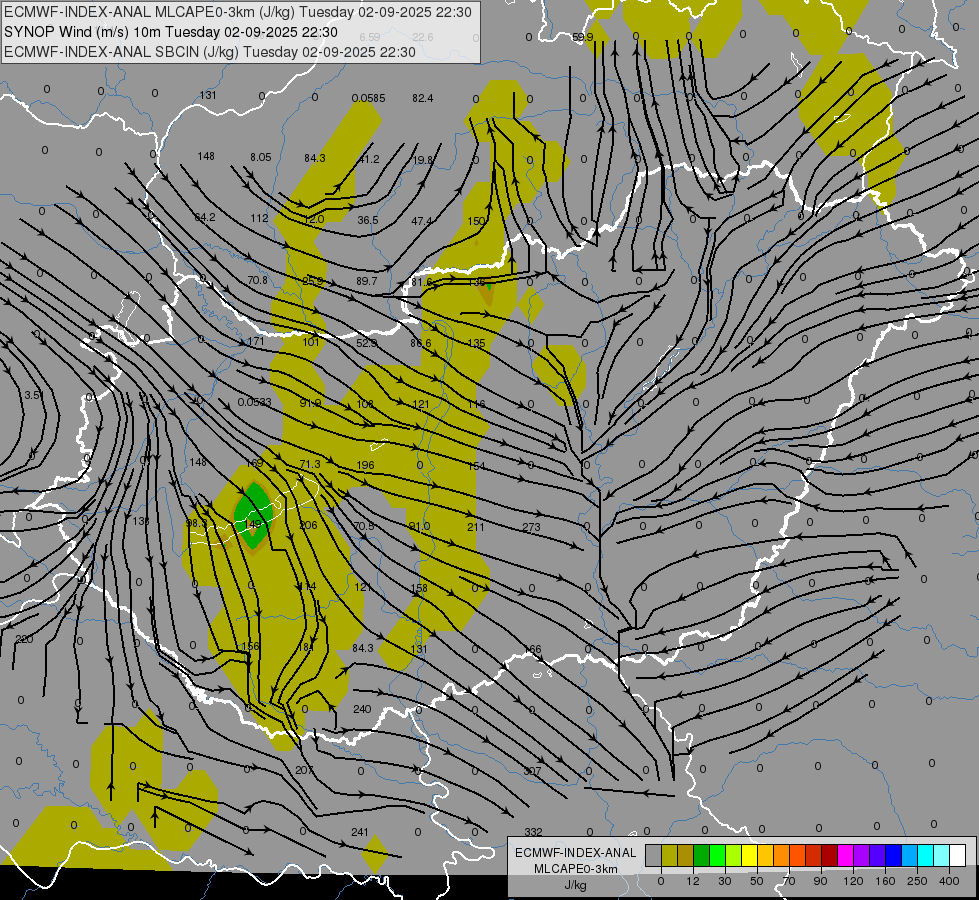The width and height of the screenshot is (979, 900).
Task: Select the map value 207
Action: point(304,770)
